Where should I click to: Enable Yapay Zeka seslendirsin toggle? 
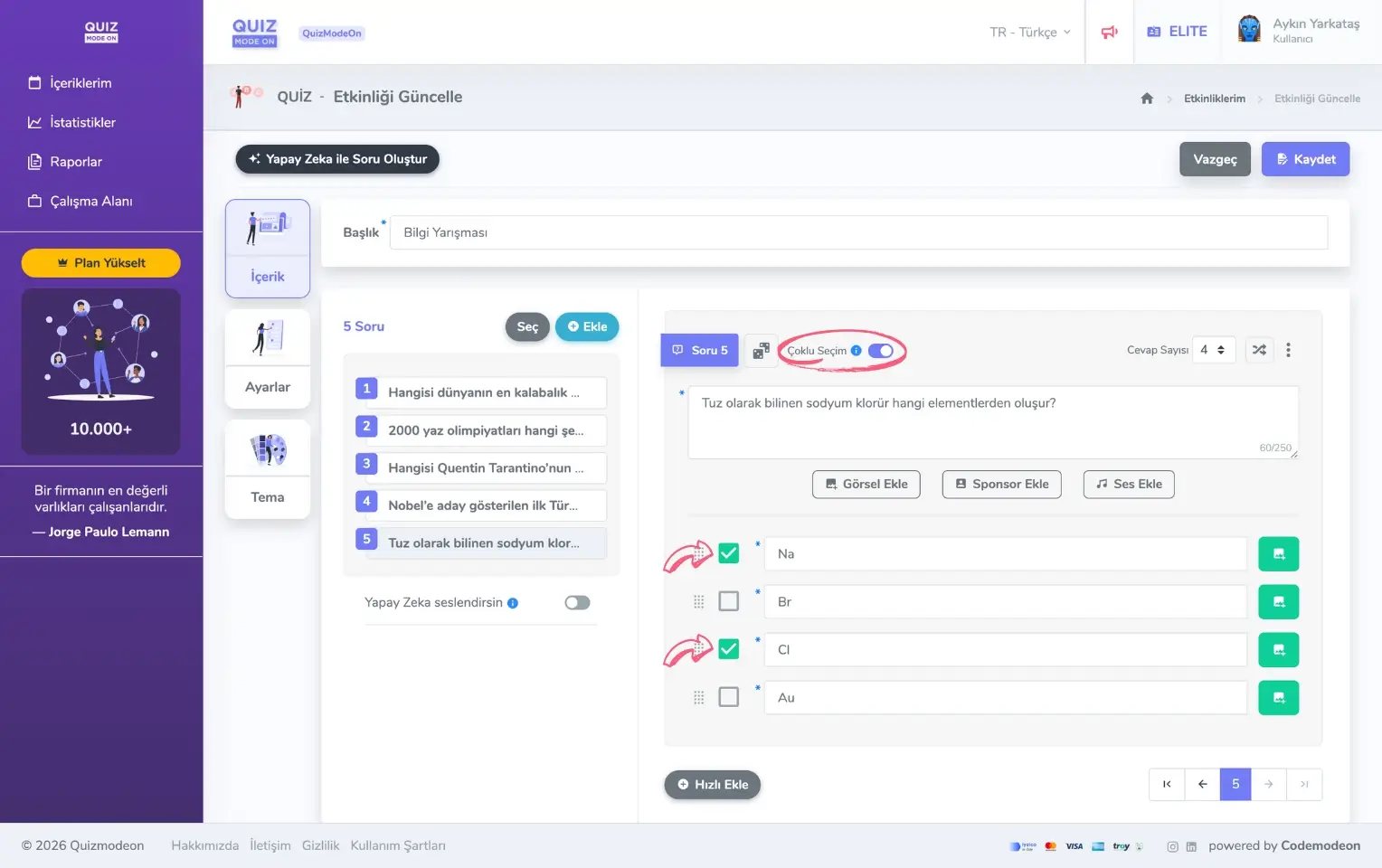pos(577,603)
